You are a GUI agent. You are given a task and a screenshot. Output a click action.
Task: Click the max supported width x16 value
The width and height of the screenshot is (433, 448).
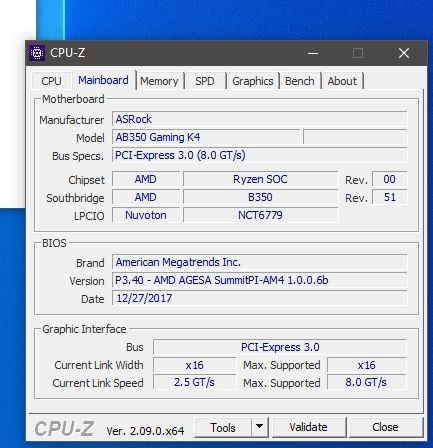tap(367, 365)
